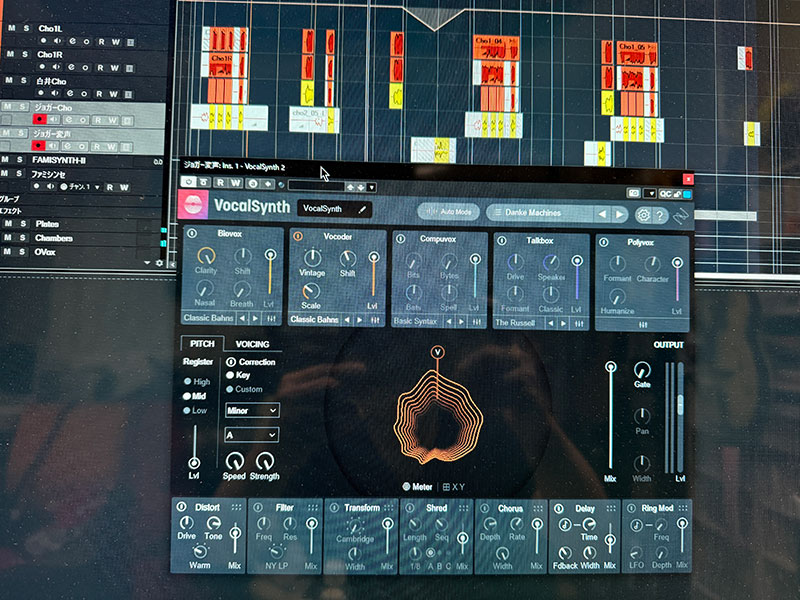Switch to the XY pad view
Viewport: 800px width, 600px height.
454,487
